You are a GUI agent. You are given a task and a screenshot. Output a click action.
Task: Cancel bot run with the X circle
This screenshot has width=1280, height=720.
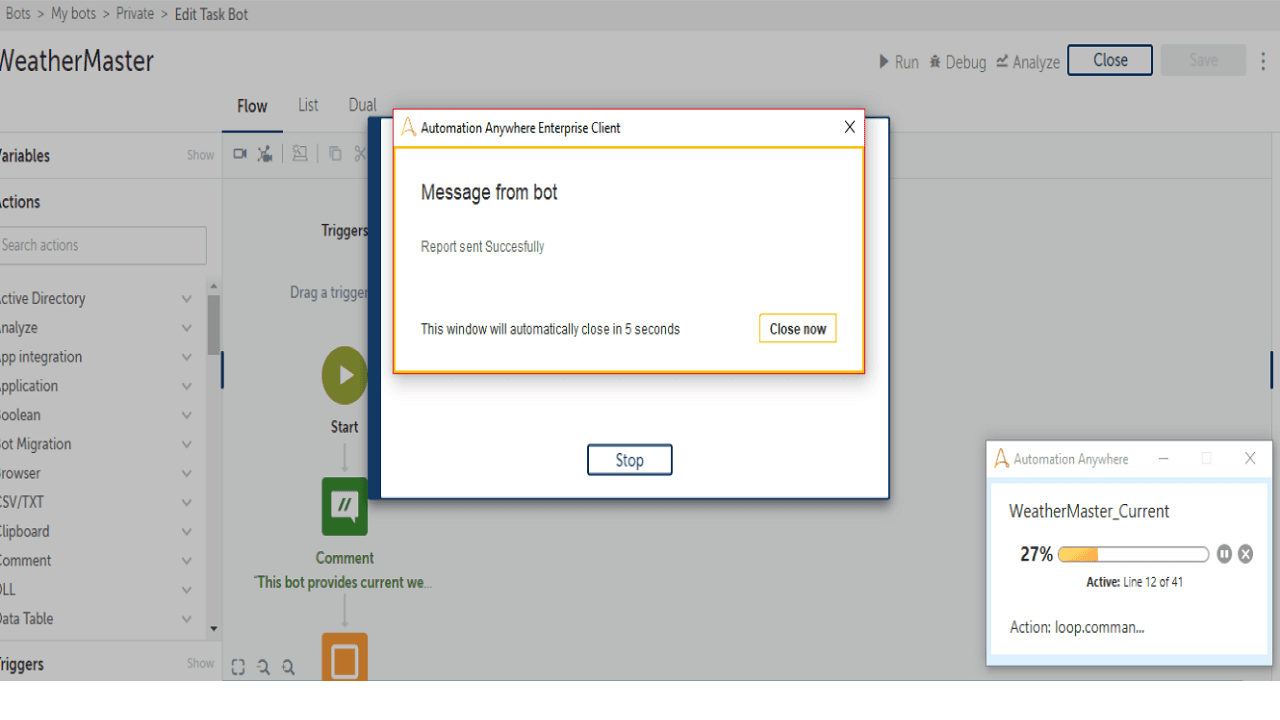[1245, 554]
